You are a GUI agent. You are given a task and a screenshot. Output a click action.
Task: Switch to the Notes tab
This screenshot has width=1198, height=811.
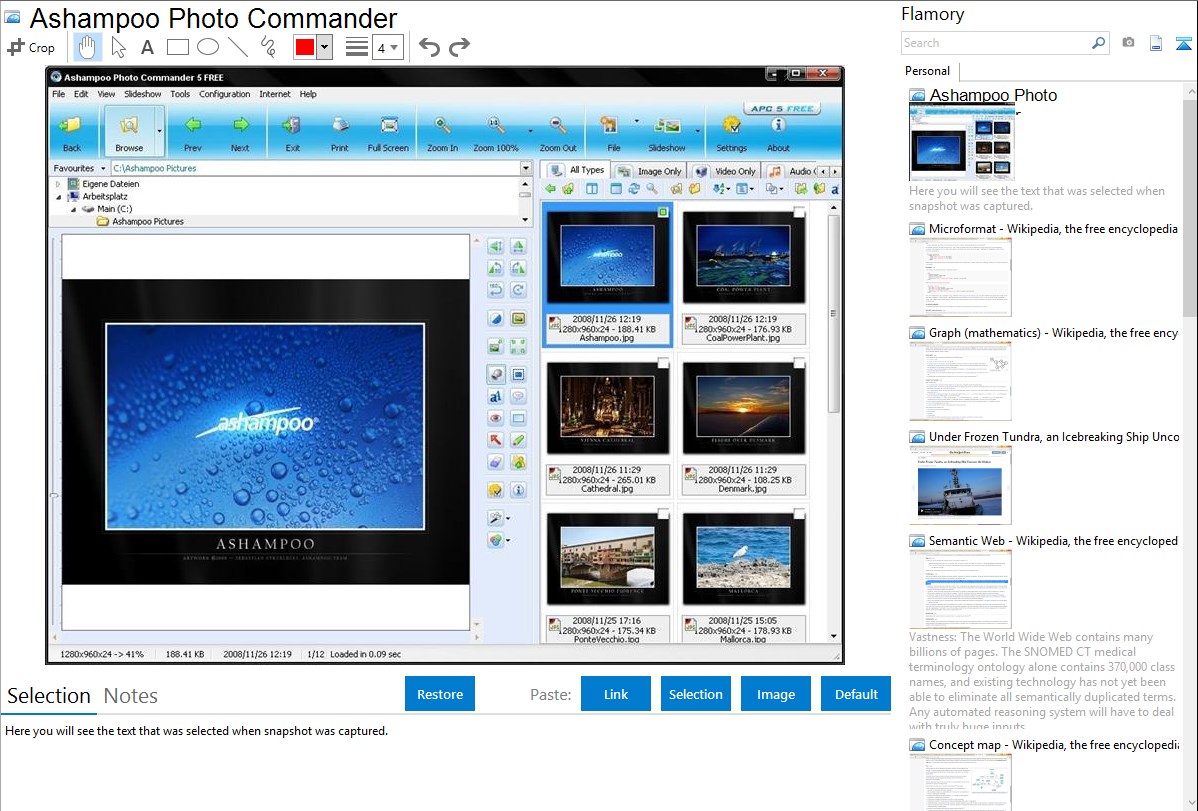point(131,696)
